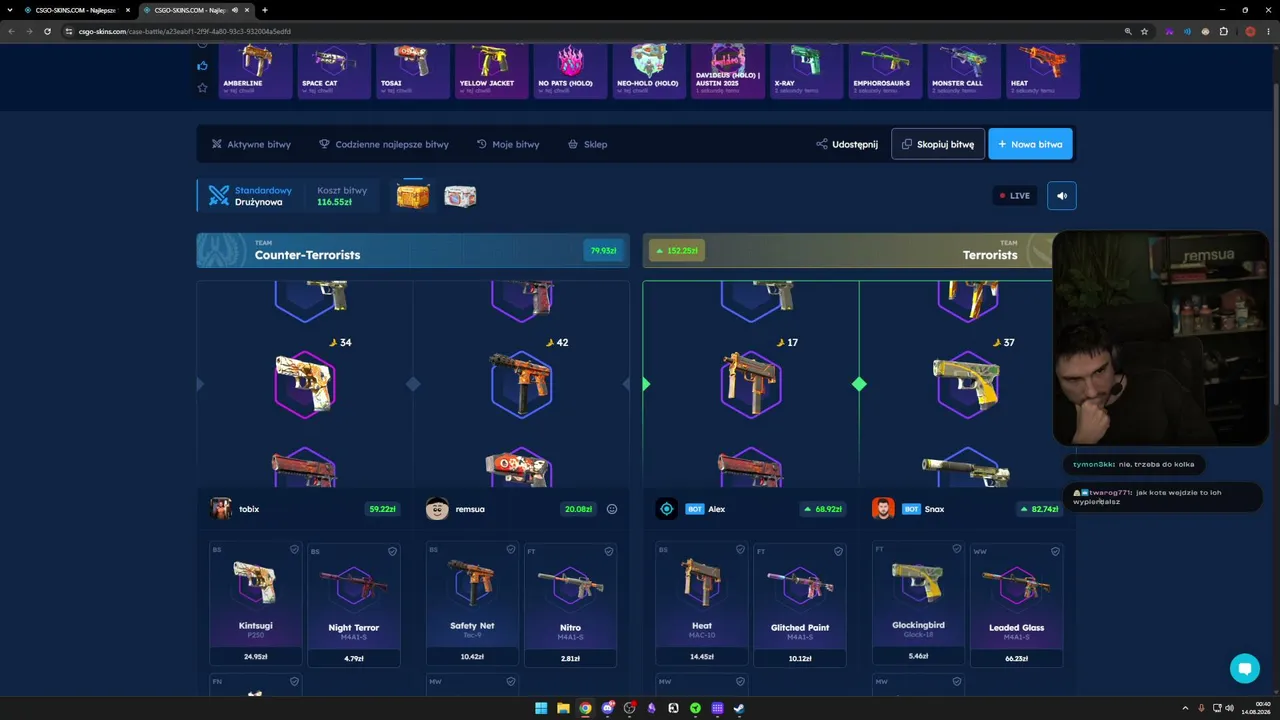This screenshot has height=720, width=1280.
Task: Click bot Snax's avatar icon
Action: pyautogui.click(x=883, y=509)
